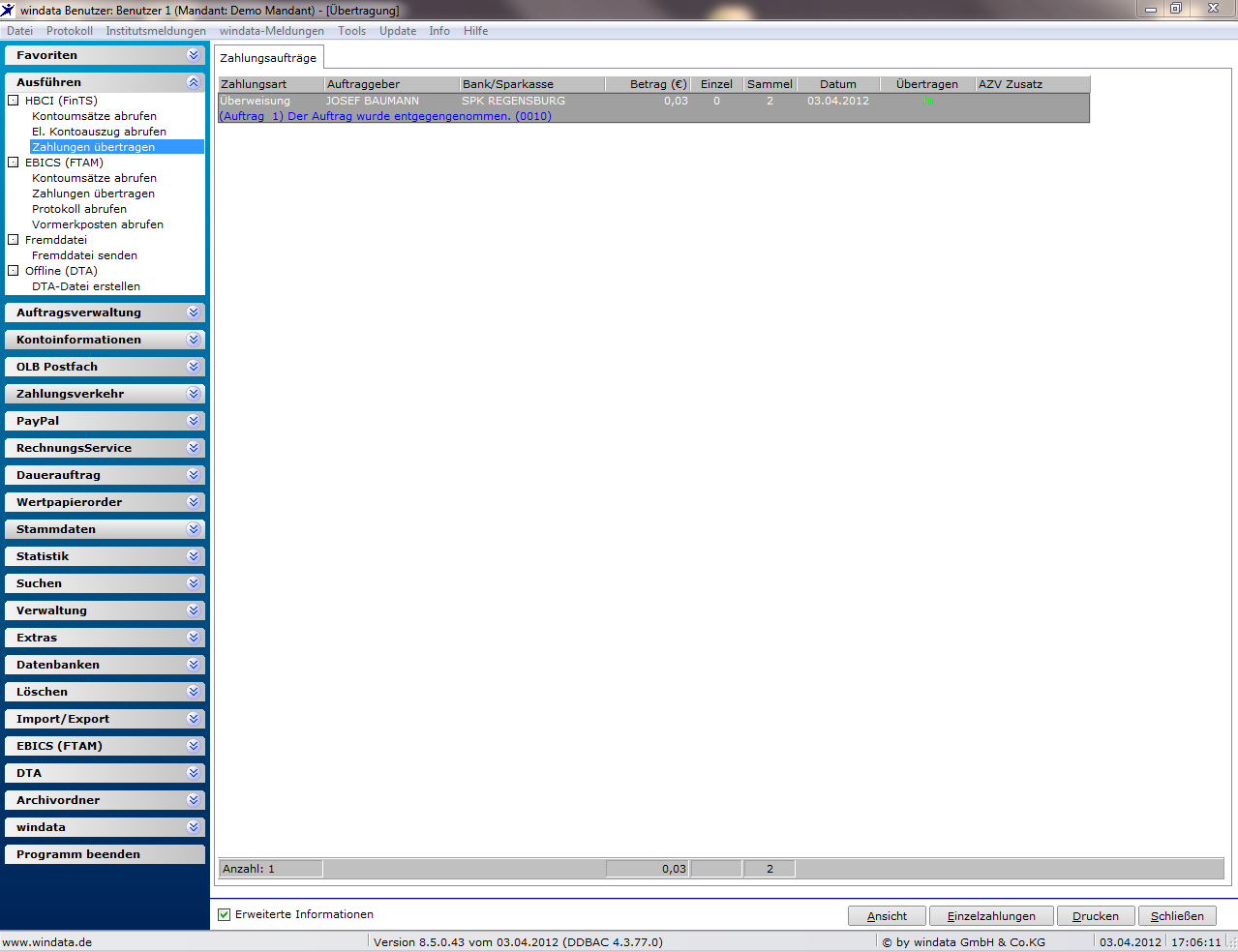Image resolution: width=1238 pixels, height=952 pixels.
Task: Collapse the EBICS (FTAM) tree node box
Action: (x=14, y=163)
